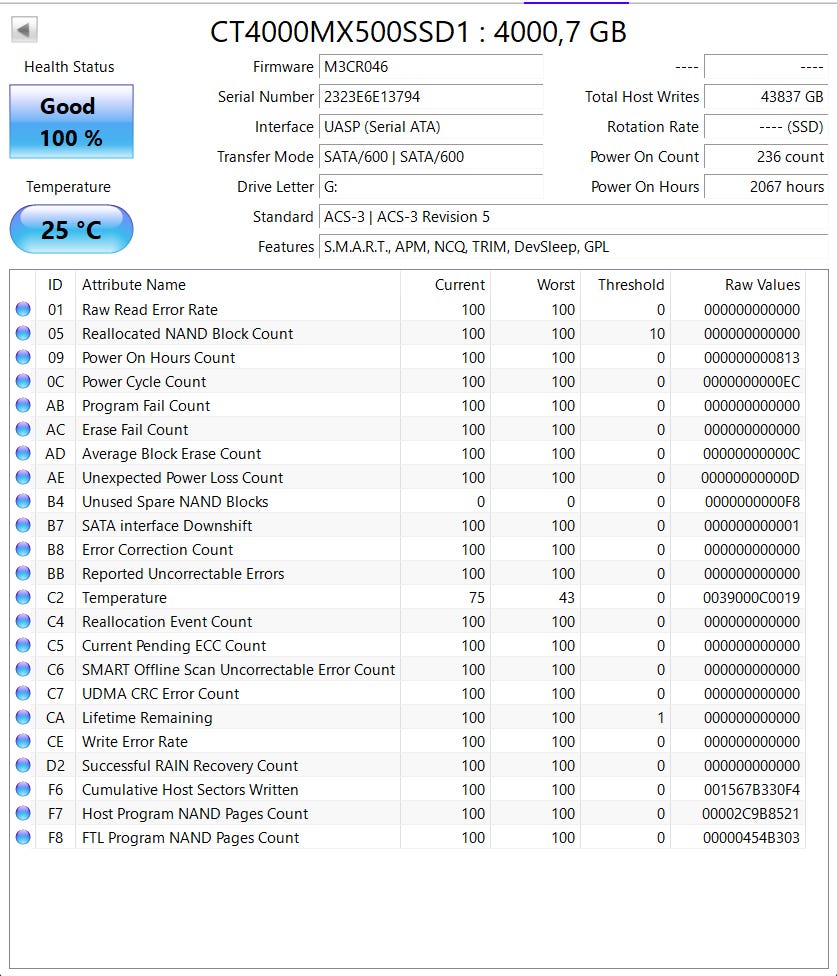This screenshot has width=837, height=976.
Task: Click raw value 00000454B303
Action: (x=751, y=838)
